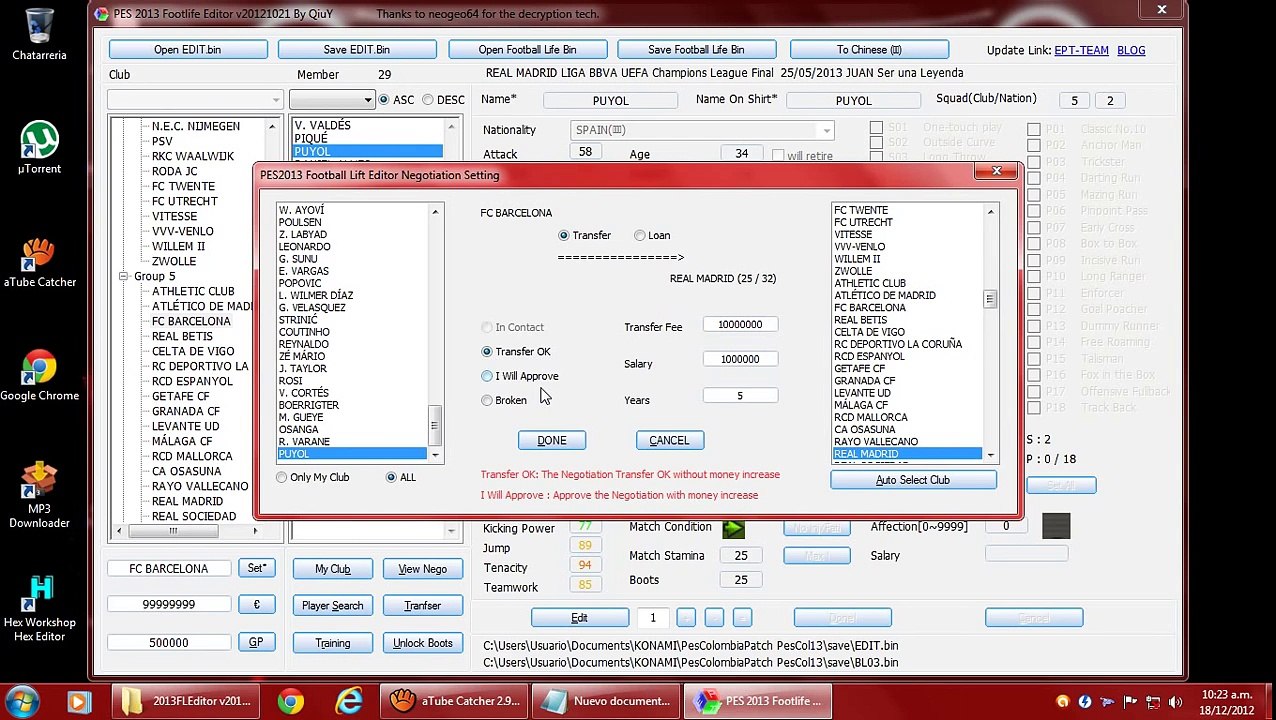
Task: Collapse the Group 5 tree node
Action: pos(123,276)
